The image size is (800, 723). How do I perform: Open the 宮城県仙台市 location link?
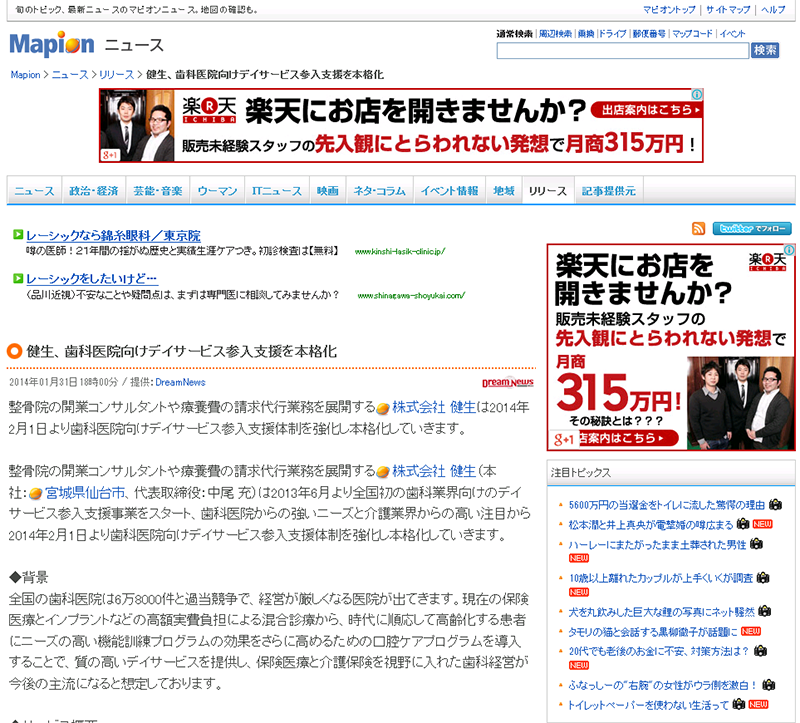pyautogui.click(x=85, y=492)
